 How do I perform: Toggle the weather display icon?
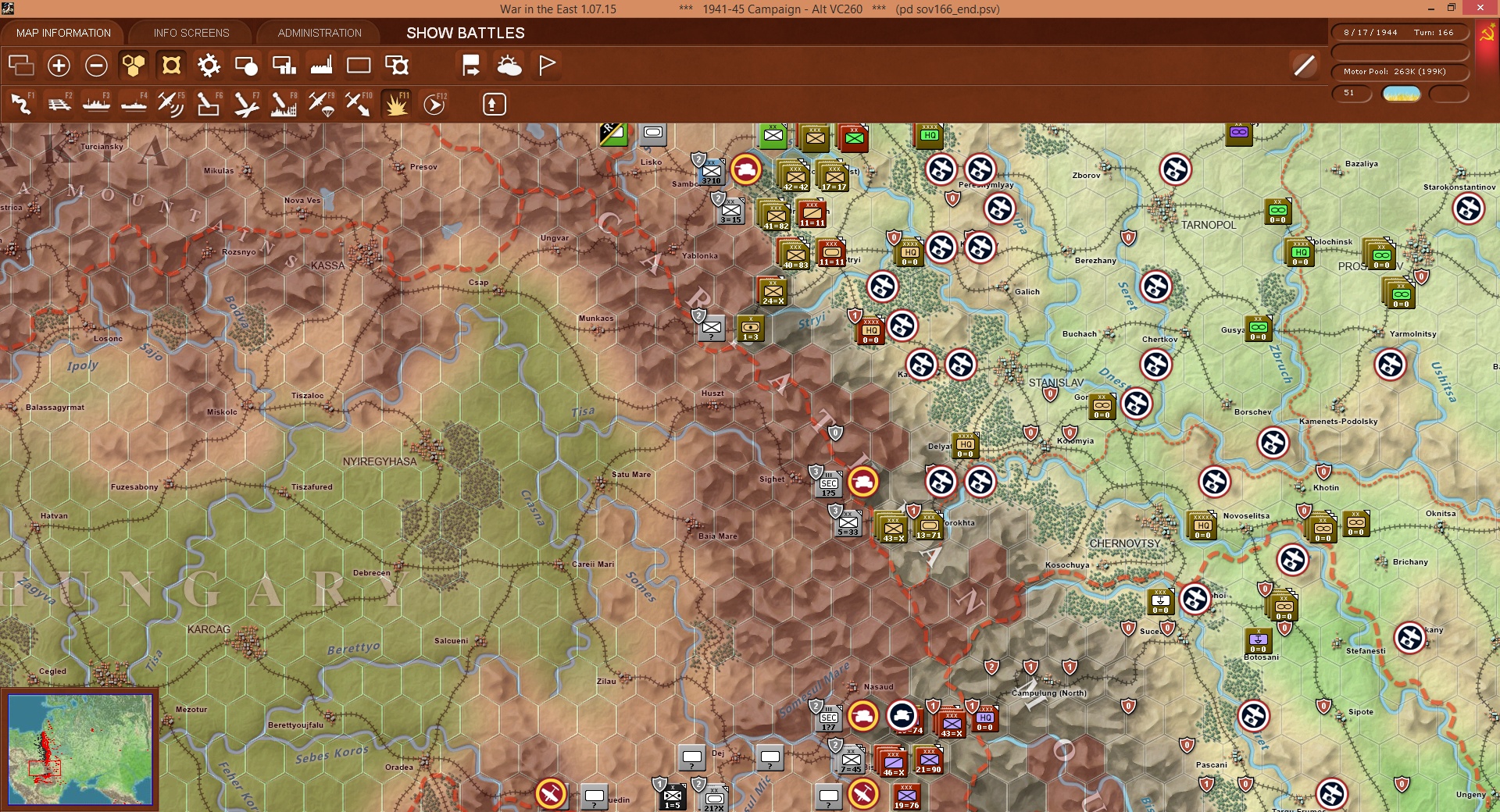[509, 66]
